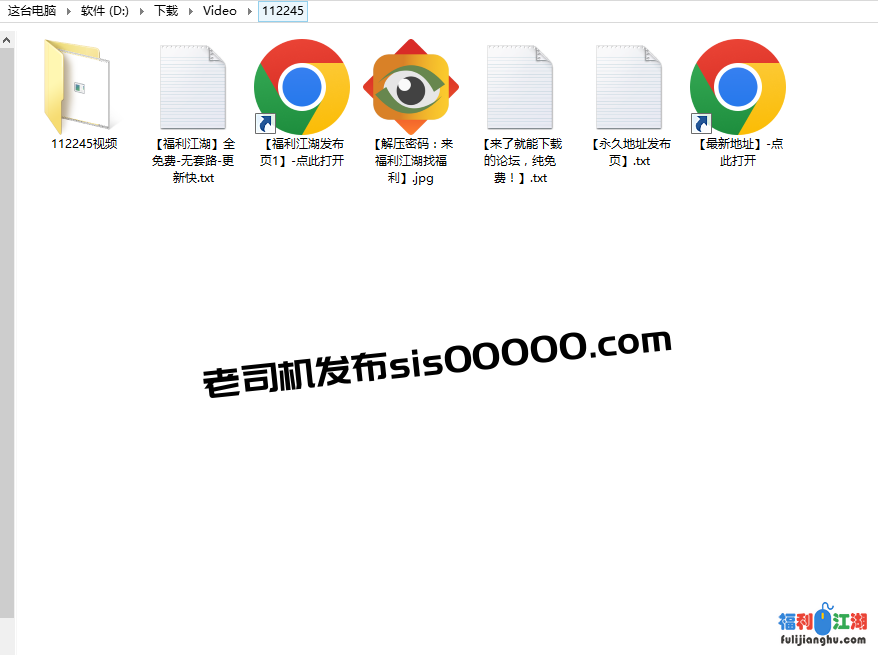Select the 【最新地址】-点此打开 Chrome shortcut icon
The width and height of the screenshot is (878, 655).
point(738,87)
